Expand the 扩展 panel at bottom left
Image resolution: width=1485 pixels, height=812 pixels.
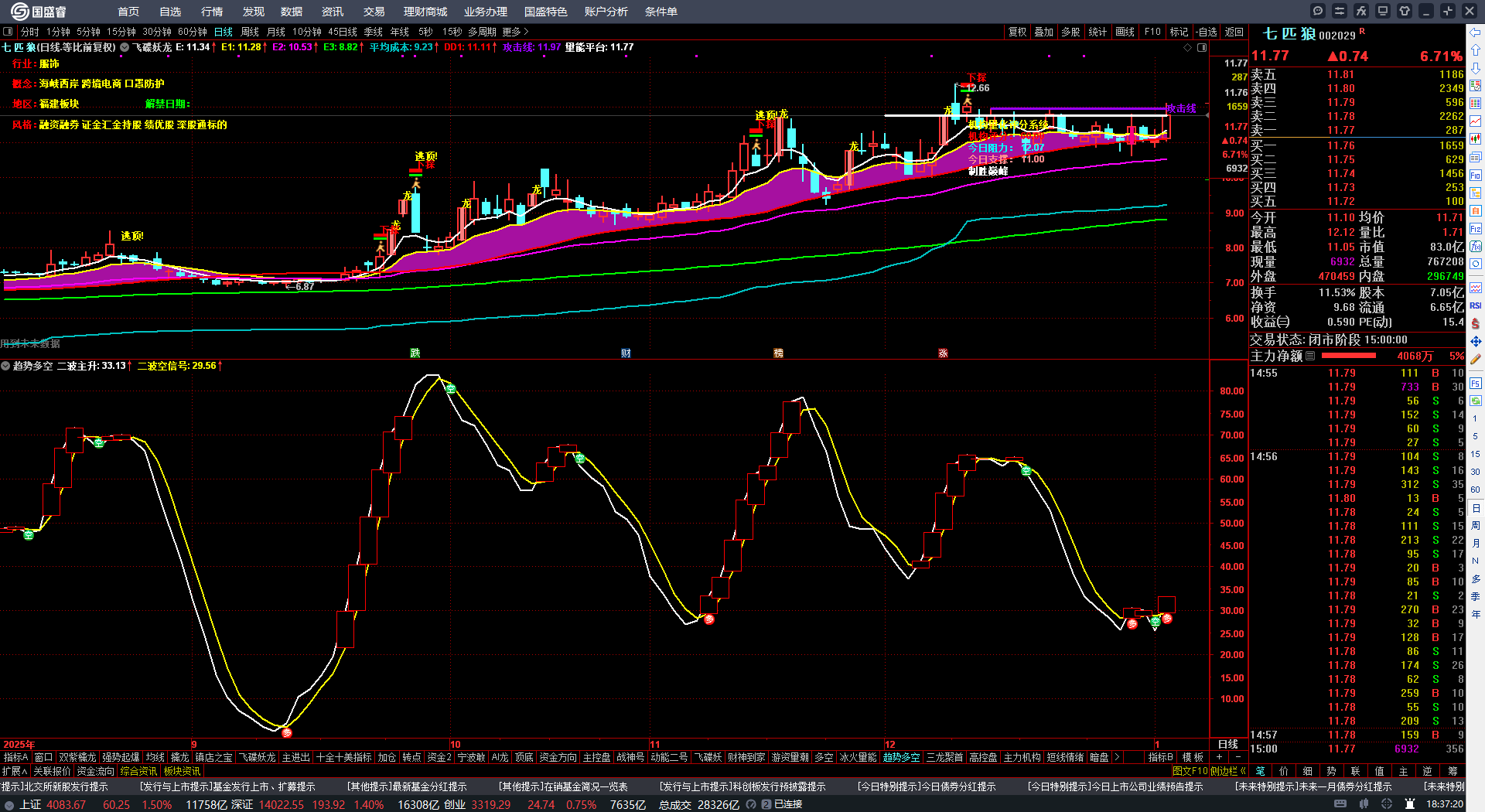pos(14,771)
